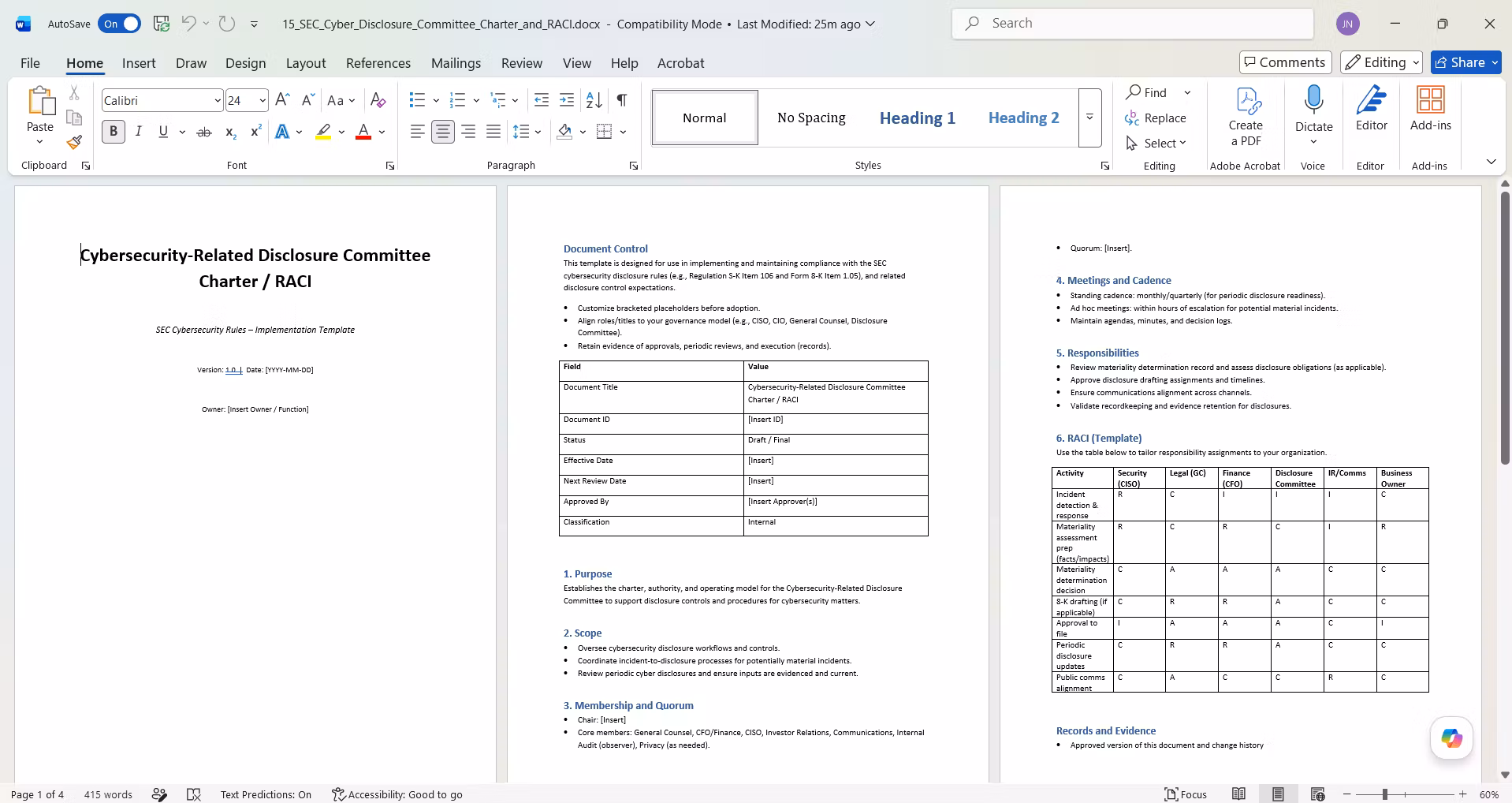Increase paragraph indent
Viewport: 1512px width, 803px height.
click(567, 100)
